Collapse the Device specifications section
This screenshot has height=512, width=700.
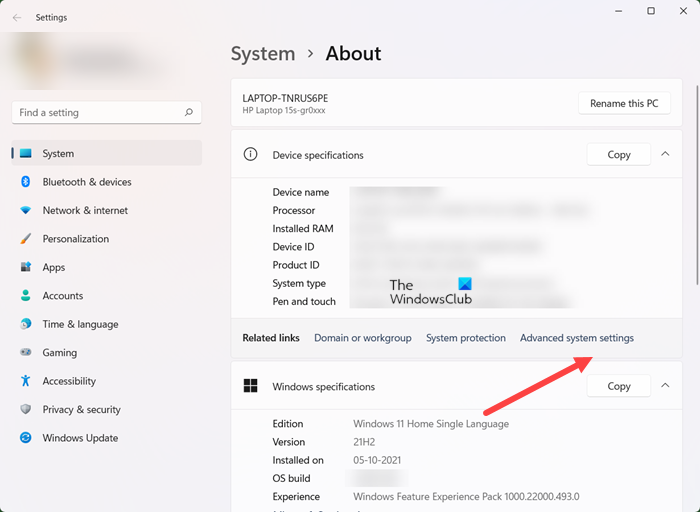click(x=665, y=155)
